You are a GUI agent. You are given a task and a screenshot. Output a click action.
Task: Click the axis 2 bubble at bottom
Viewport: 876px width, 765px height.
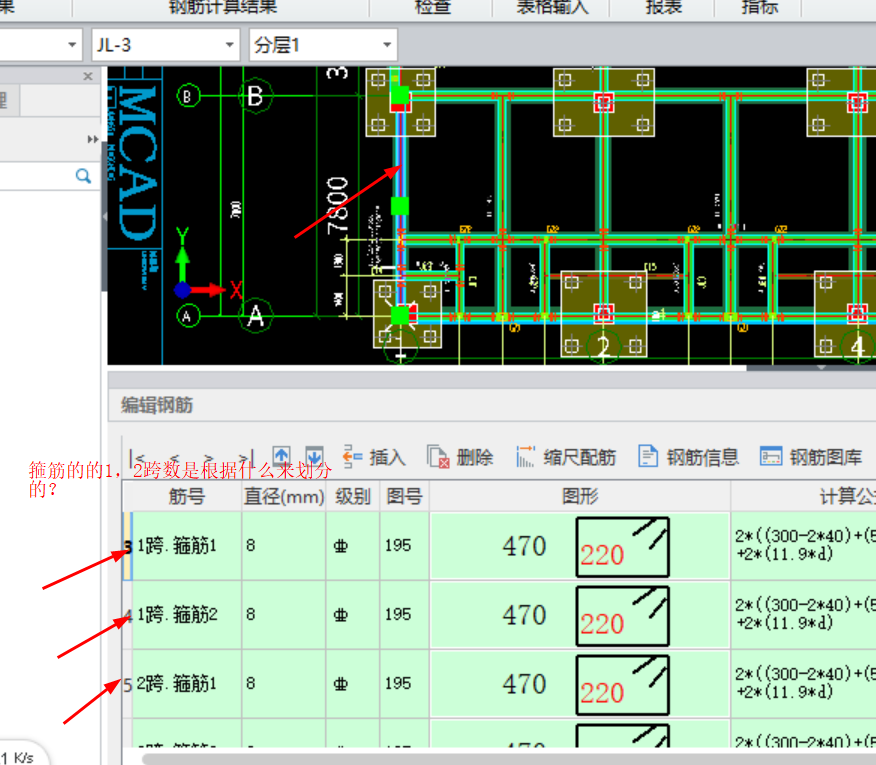tap(603, 346)
